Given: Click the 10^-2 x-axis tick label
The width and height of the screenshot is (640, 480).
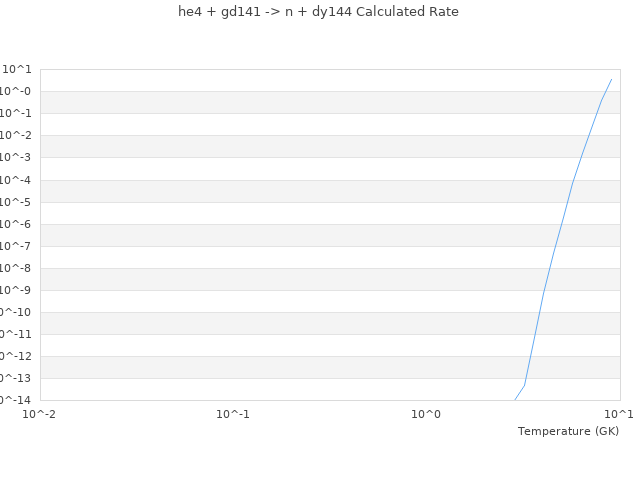Looking at the screenshot, I should pyautogui.click(x=40, y=414).
